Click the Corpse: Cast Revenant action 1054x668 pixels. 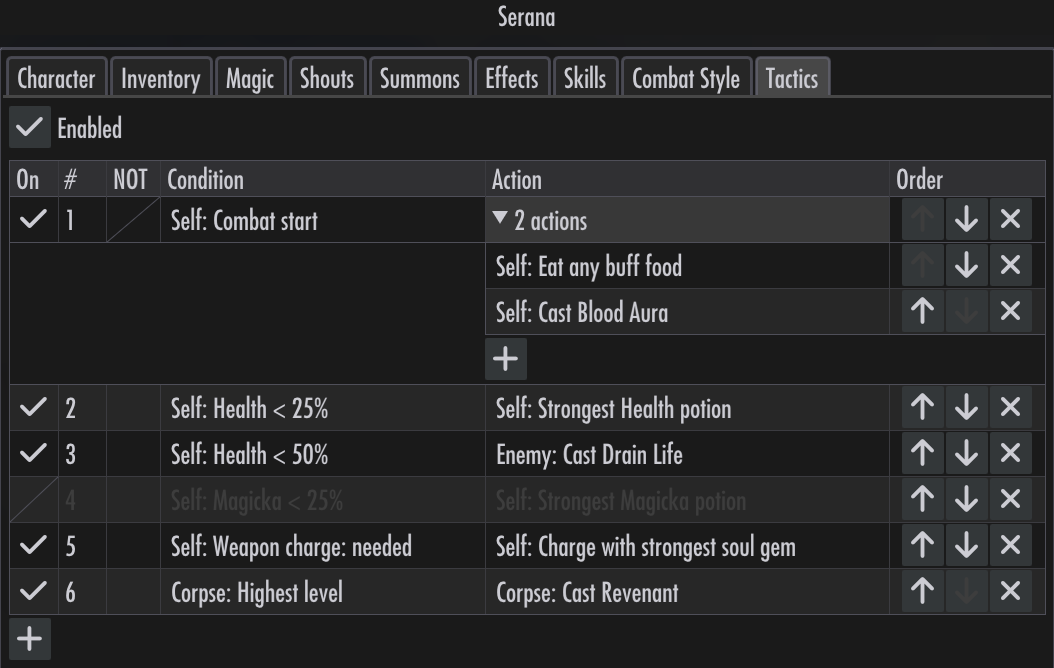pyautogui.click(x=687, y=592)
